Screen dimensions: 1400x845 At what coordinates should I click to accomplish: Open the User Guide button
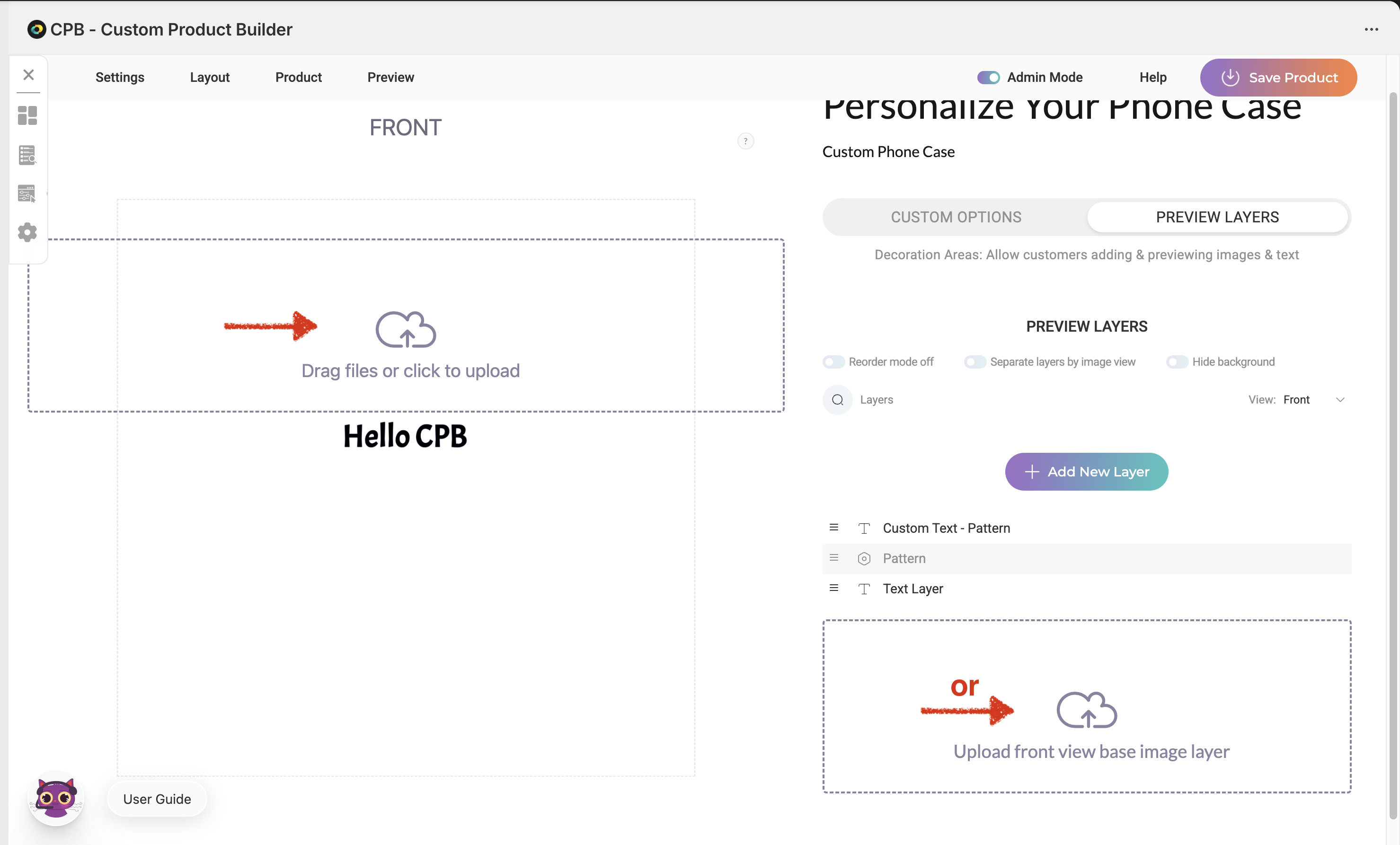(x=157, y=799)
